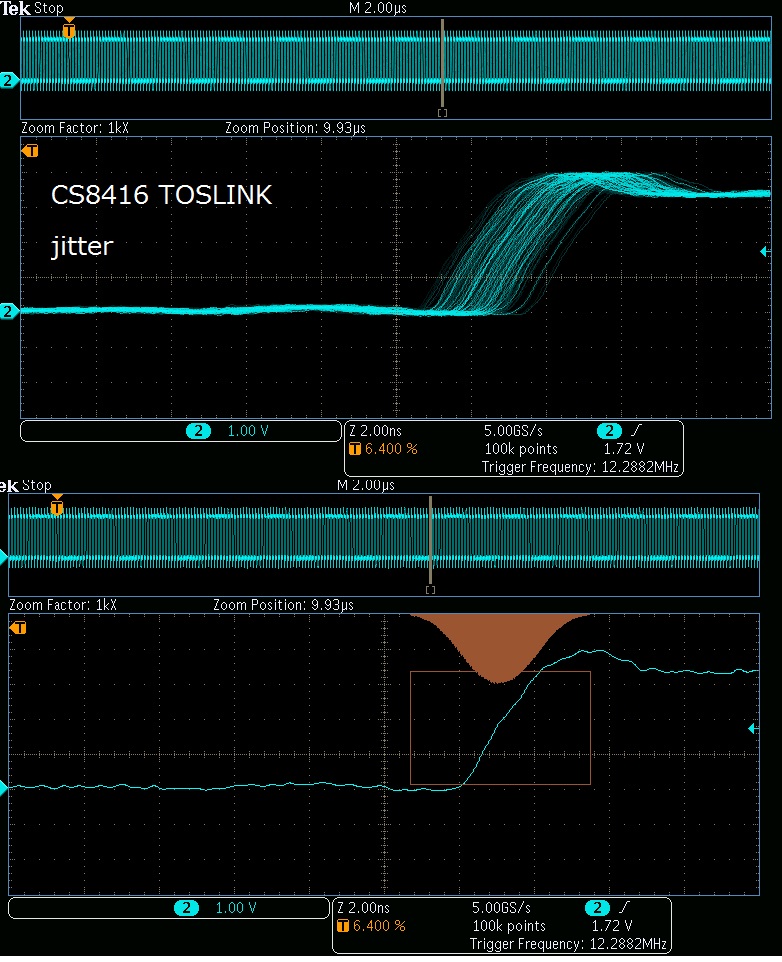Click the cyan trigger level arrow in the histogram capture
Viewport: 782px width, 962px height.
pos(753,728)
